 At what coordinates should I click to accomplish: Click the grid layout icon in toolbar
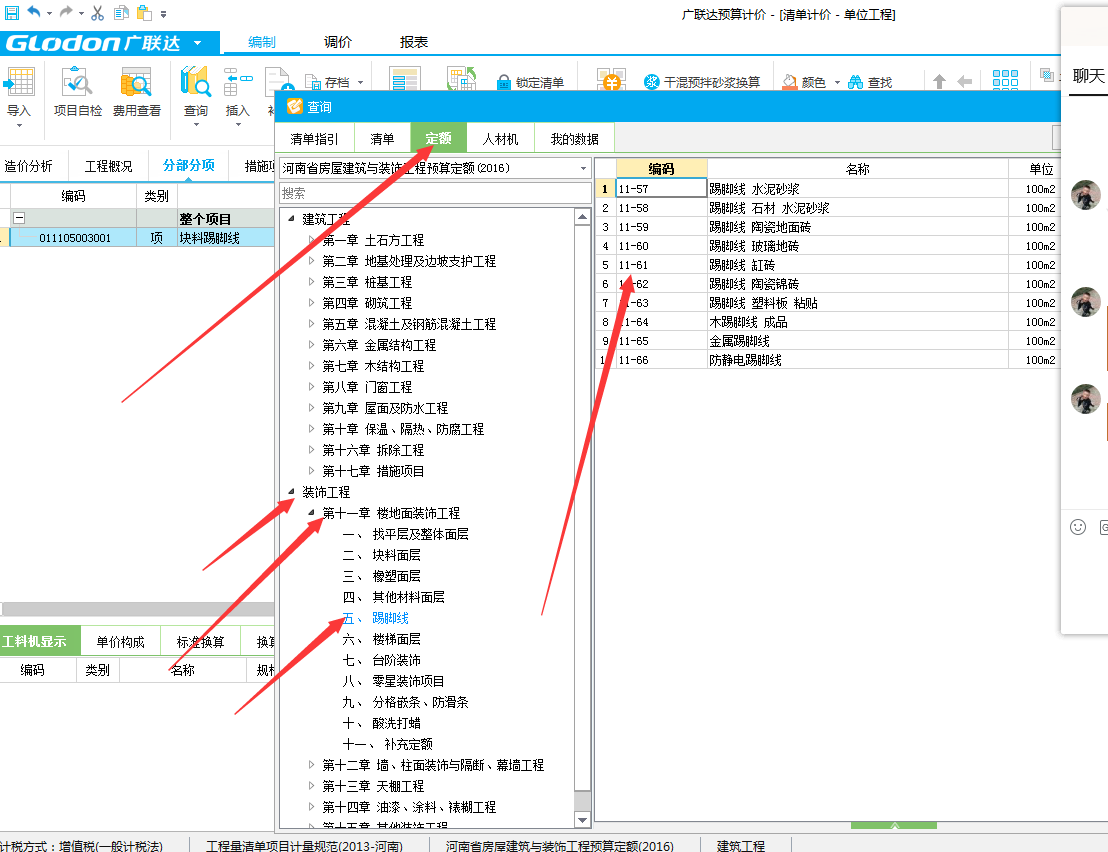coord(1005,79)
